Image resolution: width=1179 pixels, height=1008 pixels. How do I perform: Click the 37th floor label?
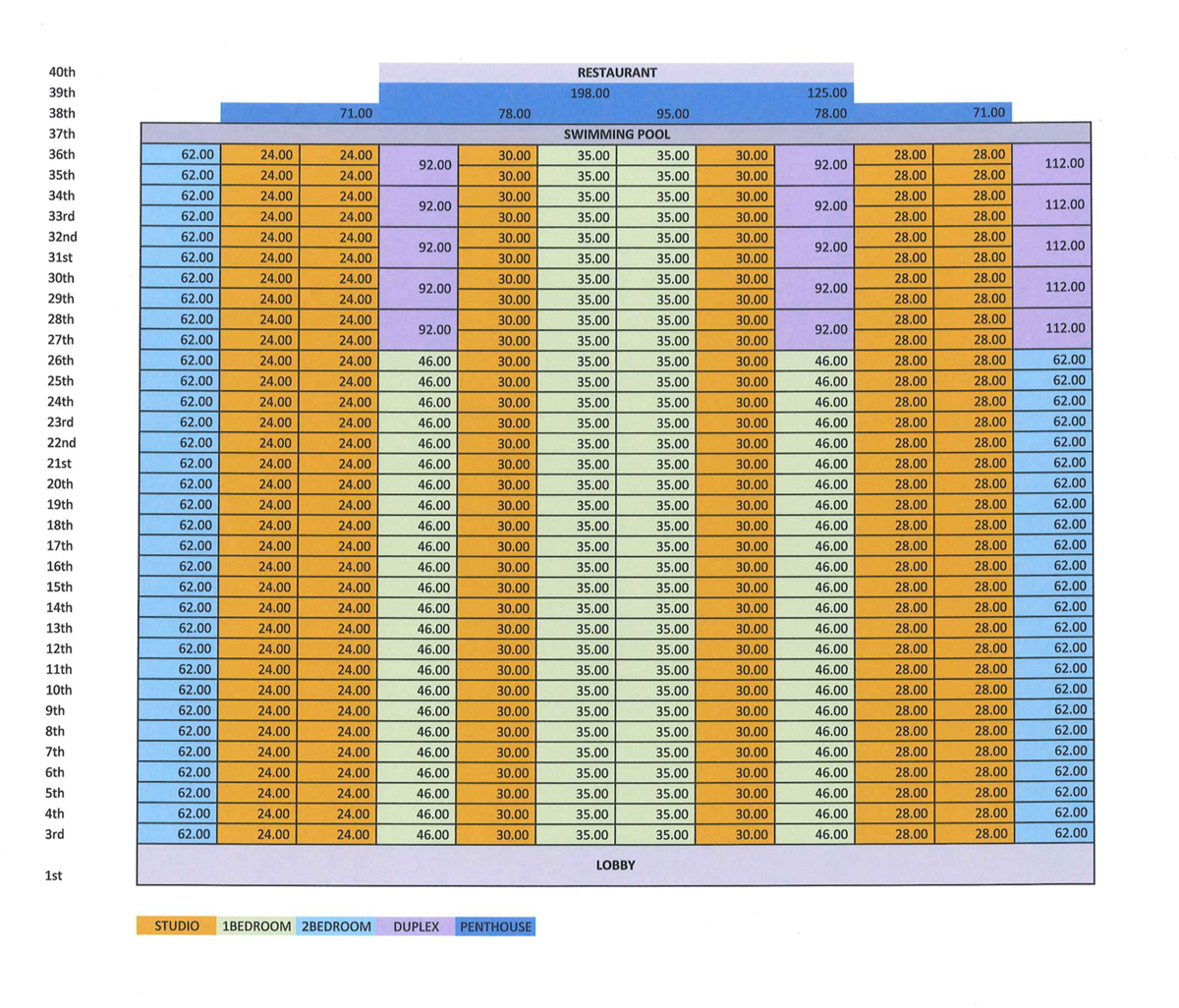(x=62, y=134)
